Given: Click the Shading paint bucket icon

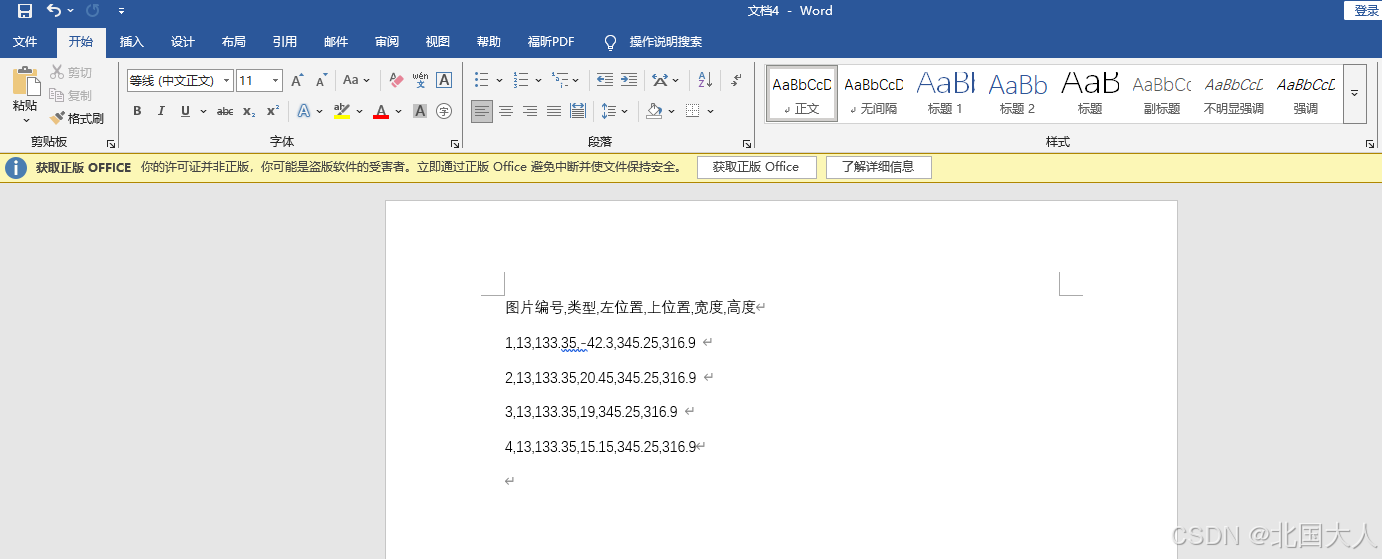Looking at the screenshot, I should click(x=654, y=111).
